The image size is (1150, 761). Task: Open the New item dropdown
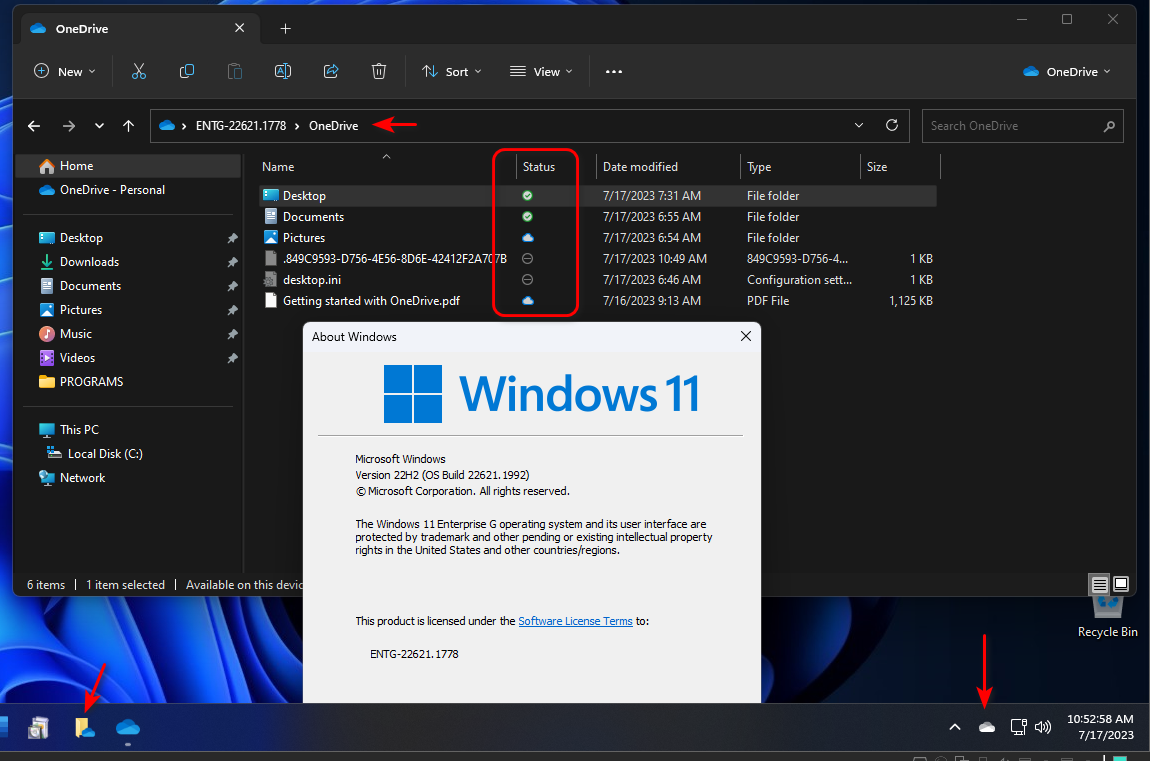point(65,71)
